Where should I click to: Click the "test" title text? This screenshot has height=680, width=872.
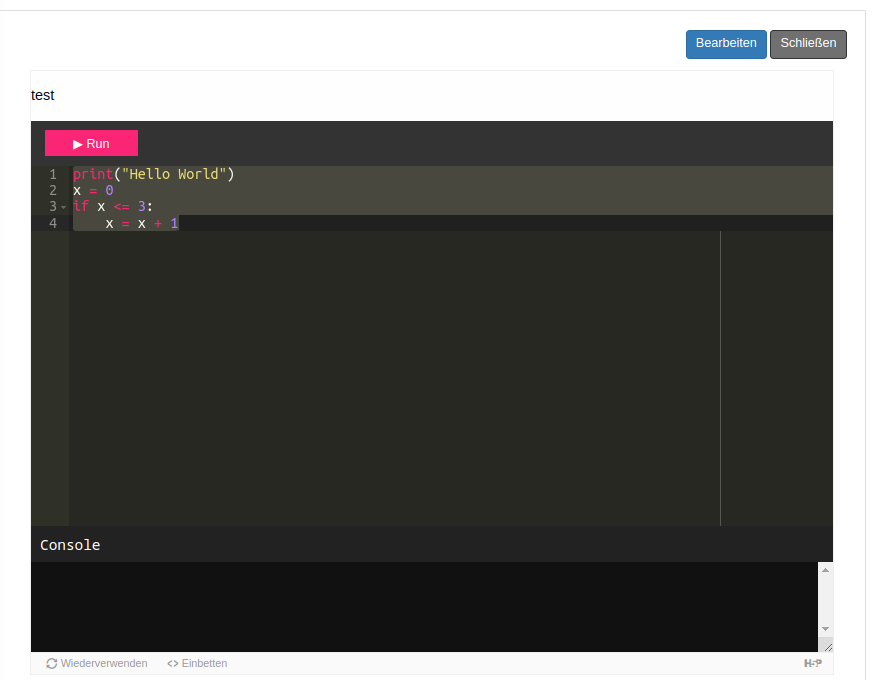43,96
